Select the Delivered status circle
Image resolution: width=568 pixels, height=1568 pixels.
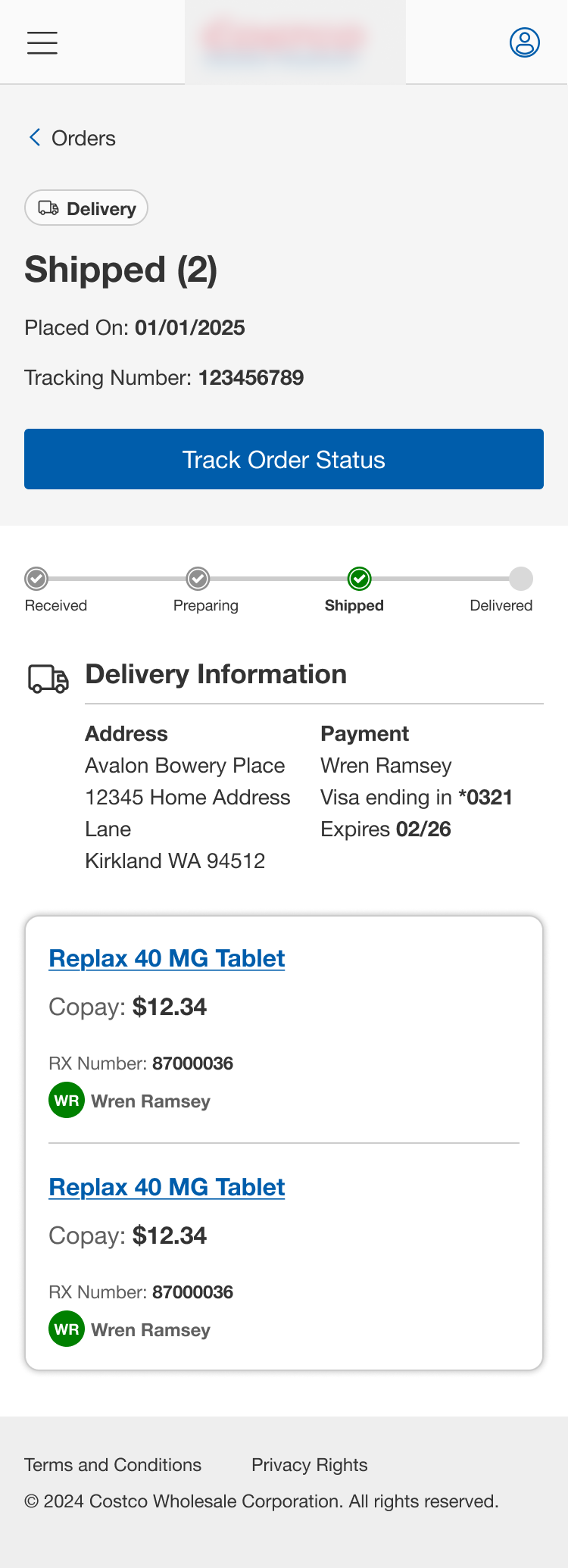(520, 579)
